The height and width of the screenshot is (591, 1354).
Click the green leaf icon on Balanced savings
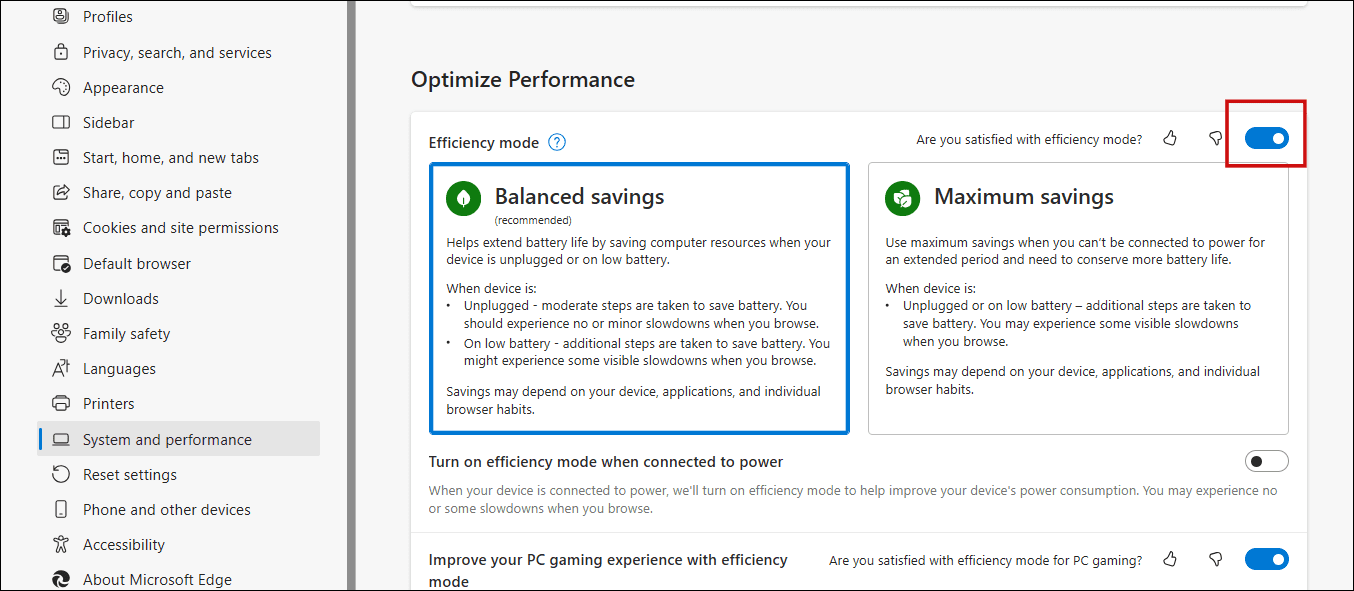[x=463, y=198]
